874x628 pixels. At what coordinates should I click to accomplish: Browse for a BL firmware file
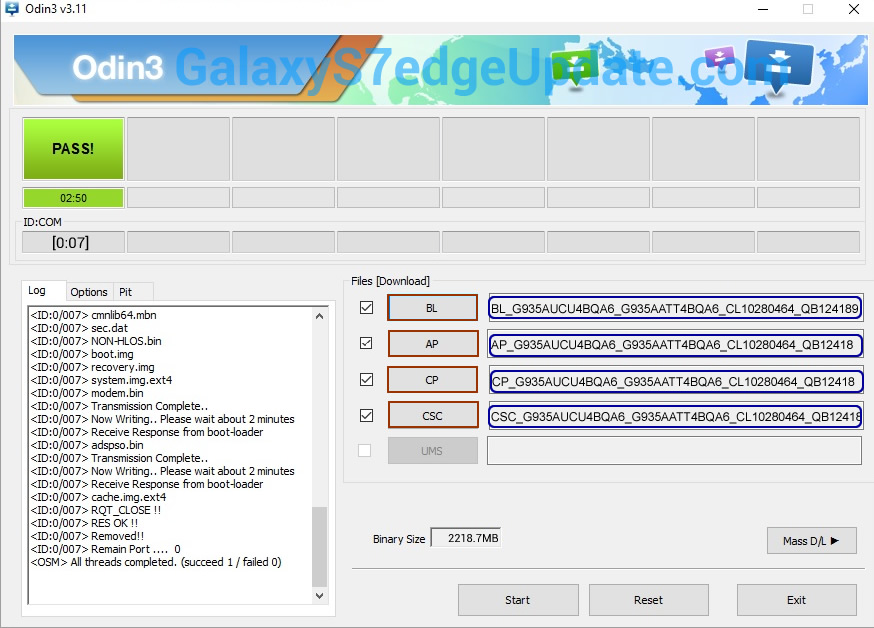click(433, 308)
